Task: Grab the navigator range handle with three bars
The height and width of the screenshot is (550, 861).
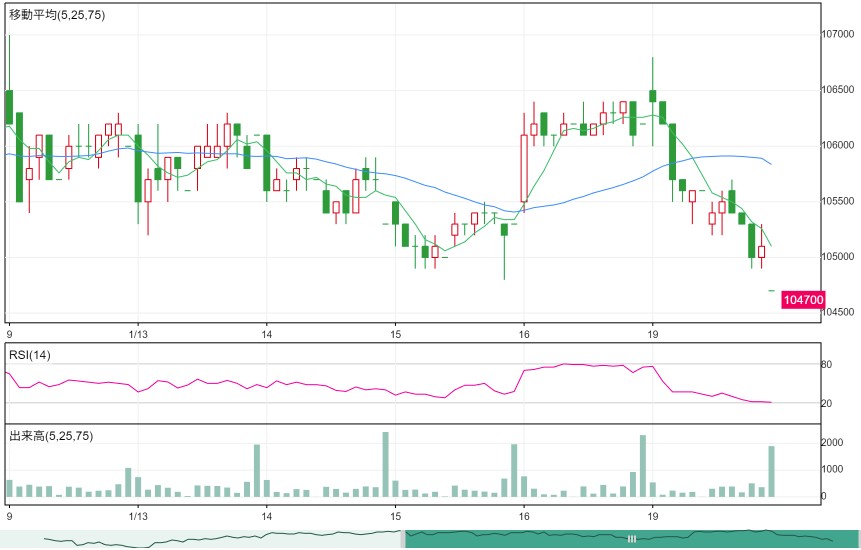Action: [631, 538]
